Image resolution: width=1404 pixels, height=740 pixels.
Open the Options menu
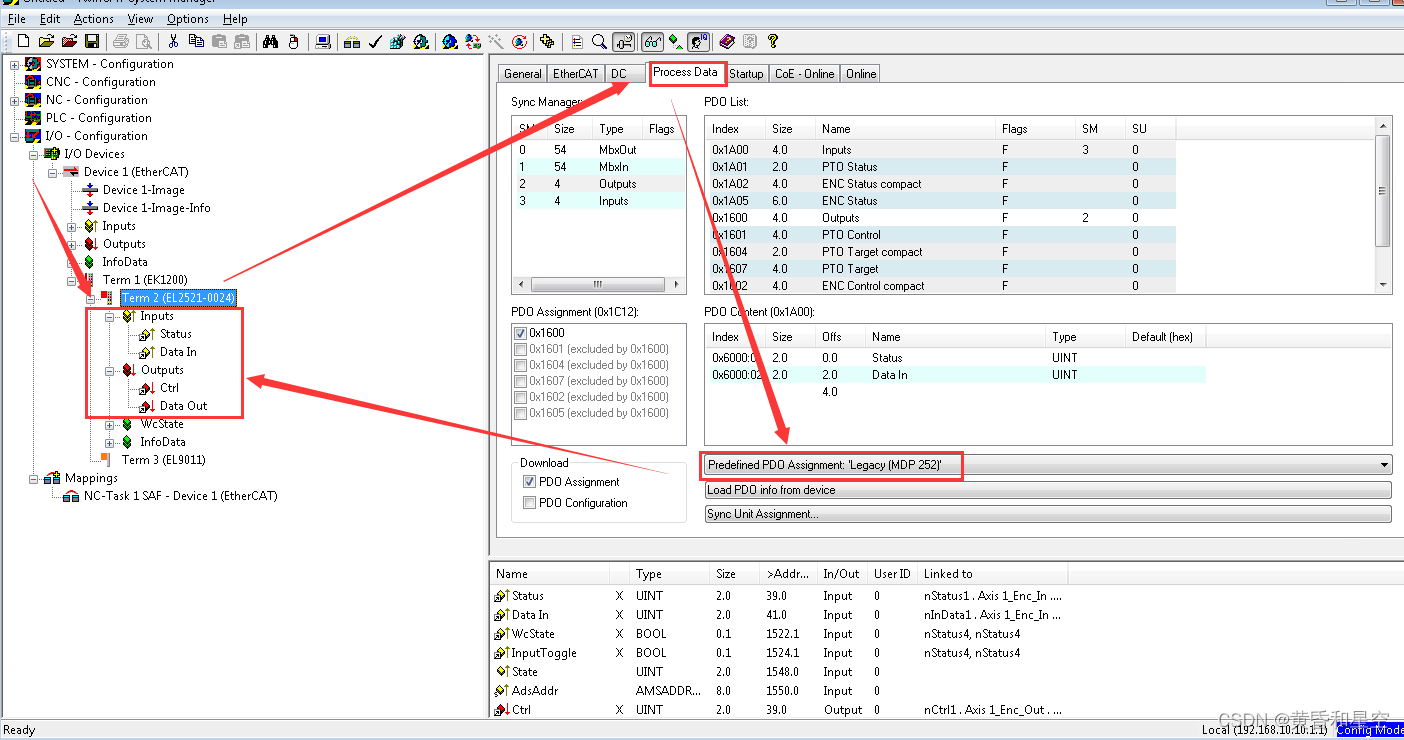tap(188, 19)
